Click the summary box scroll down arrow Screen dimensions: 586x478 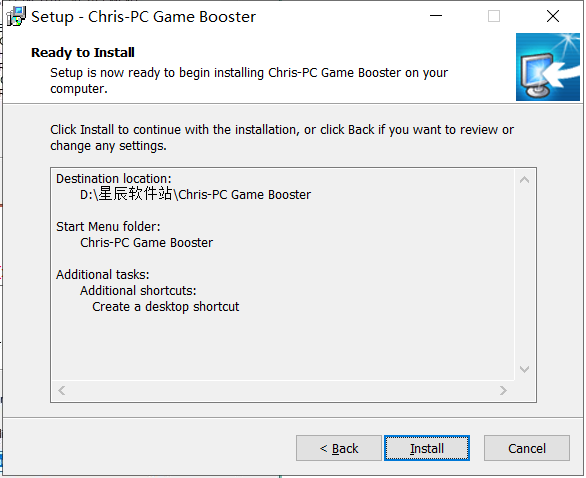(x=524, y=370)
